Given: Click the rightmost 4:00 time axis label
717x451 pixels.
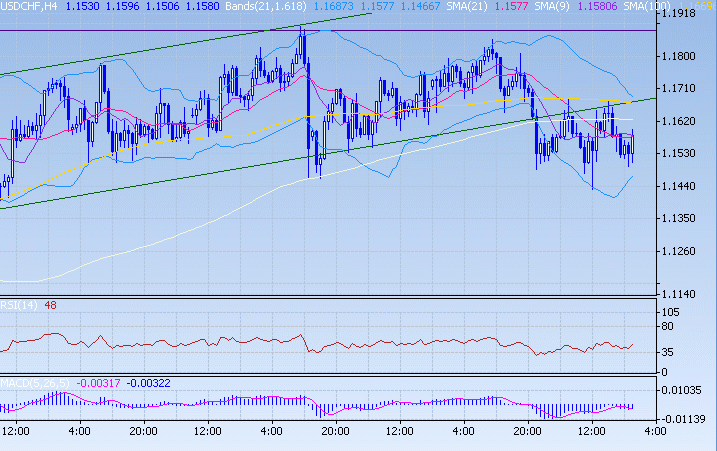Looking at the screenshot, I should pos(655,431).
